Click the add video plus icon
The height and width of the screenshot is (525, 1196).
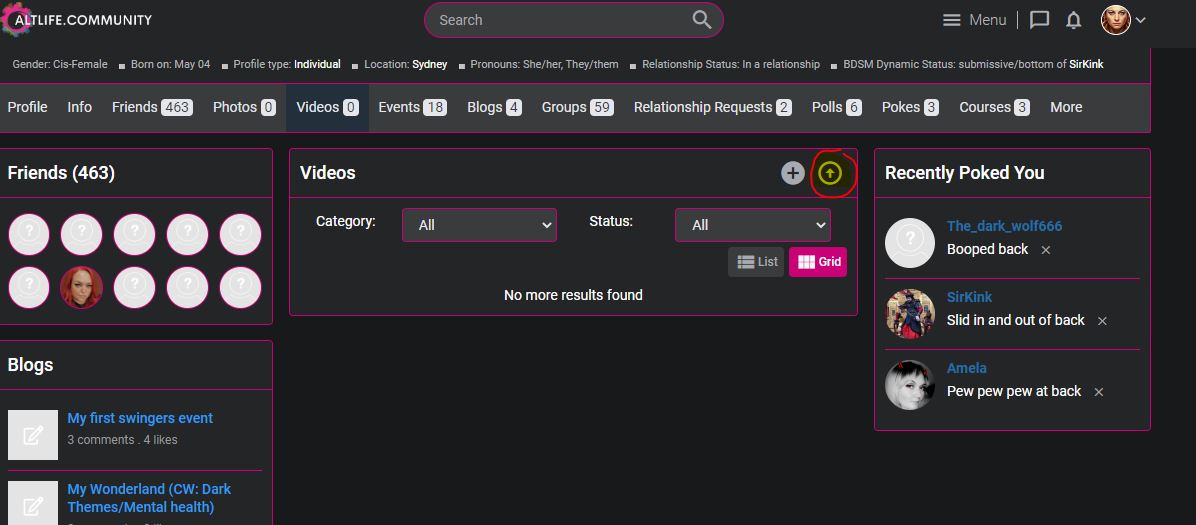[793, 173]
